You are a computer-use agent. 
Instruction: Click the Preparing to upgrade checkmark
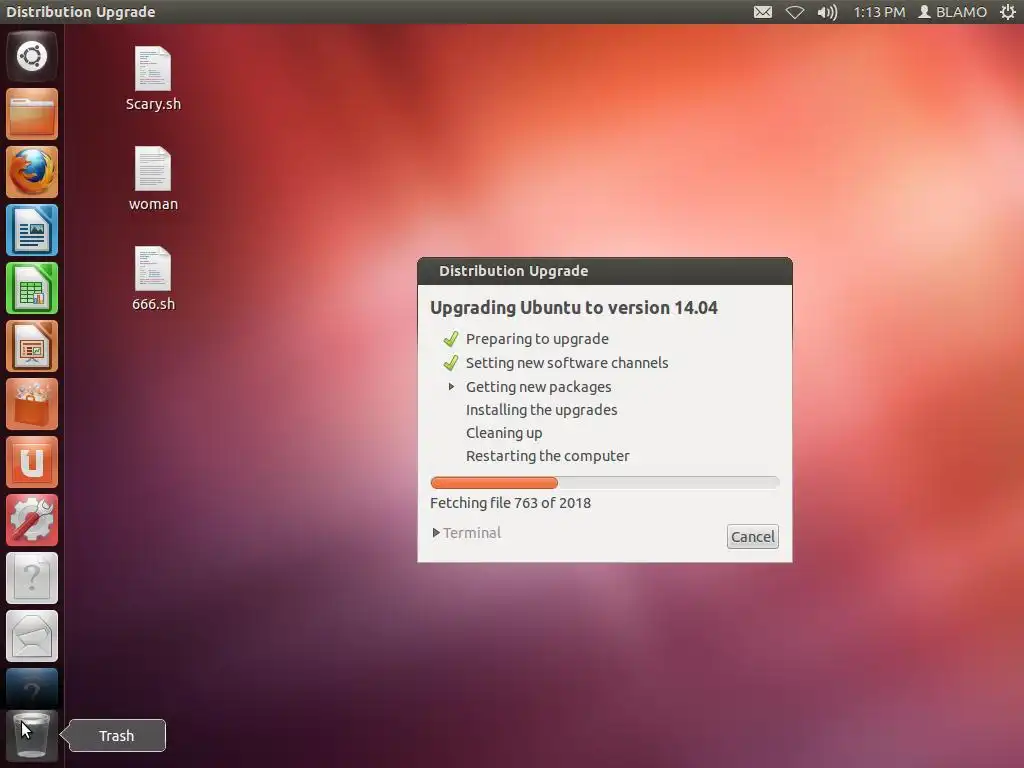pos(451,339)
